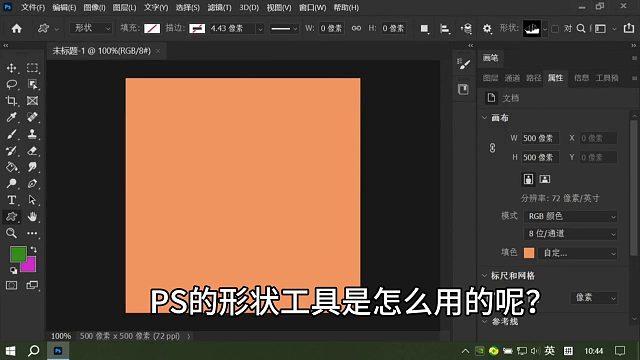Open the custom shape picker dropdown
The image size is (640, 360).
point(544,29)
